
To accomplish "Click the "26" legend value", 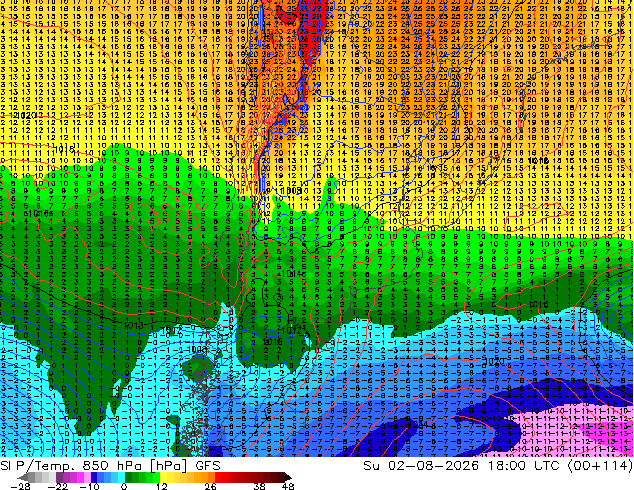I will tap(210, 486).
